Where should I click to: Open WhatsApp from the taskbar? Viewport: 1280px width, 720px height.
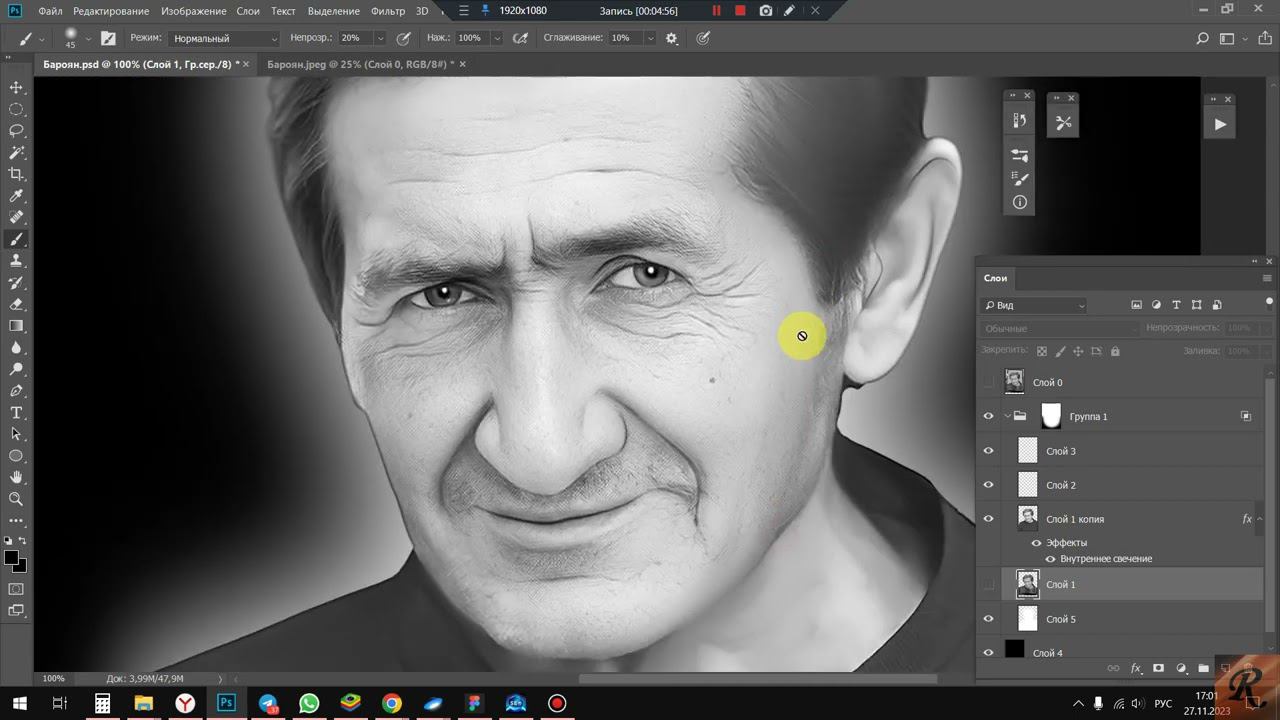(309, 704)
